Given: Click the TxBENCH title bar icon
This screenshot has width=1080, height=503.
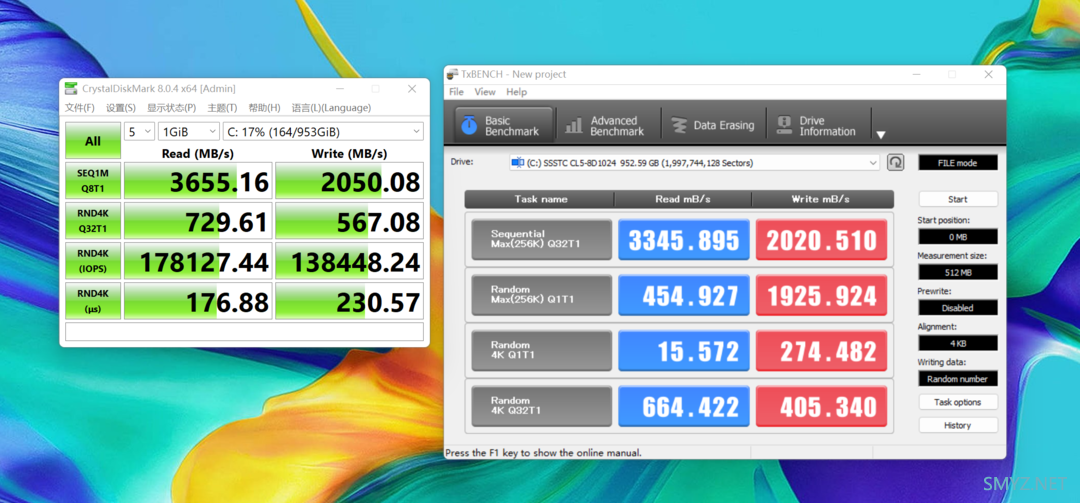Looking at the screenshot, I should (x=452, y=74).
